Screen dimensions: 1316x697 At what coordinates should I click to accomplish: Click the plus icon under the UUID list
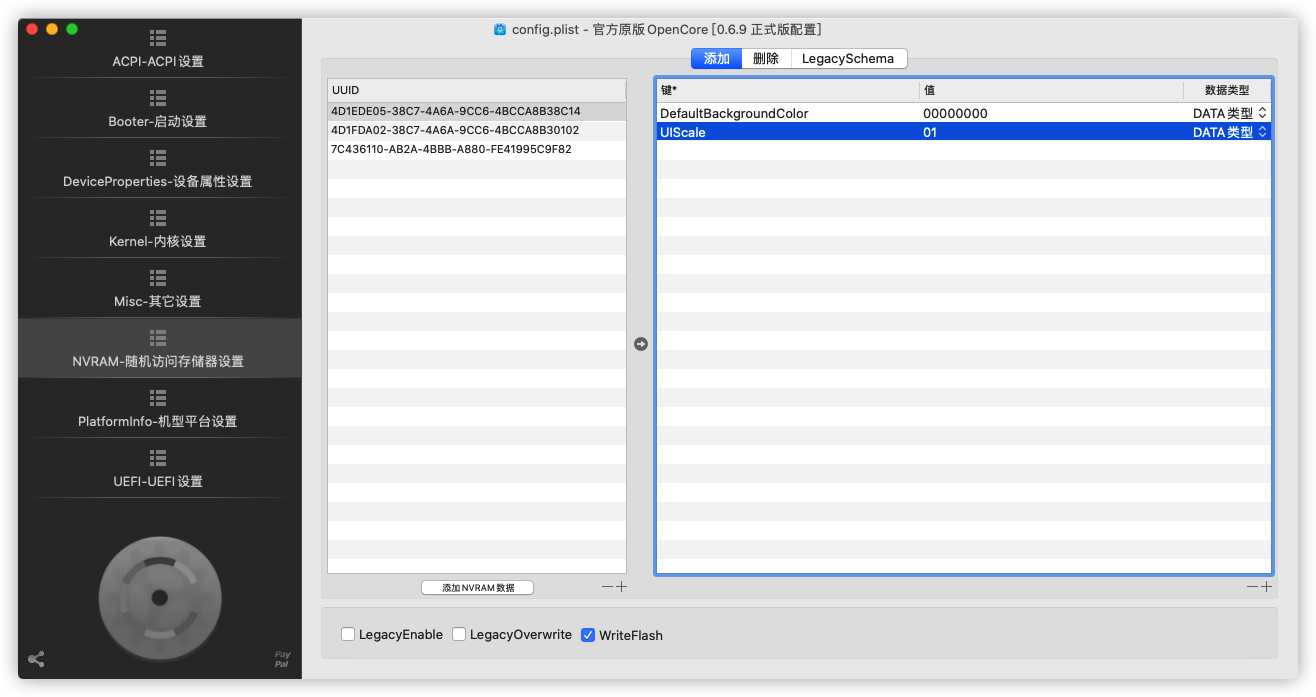pyautogui.click(x=621, y=587)
